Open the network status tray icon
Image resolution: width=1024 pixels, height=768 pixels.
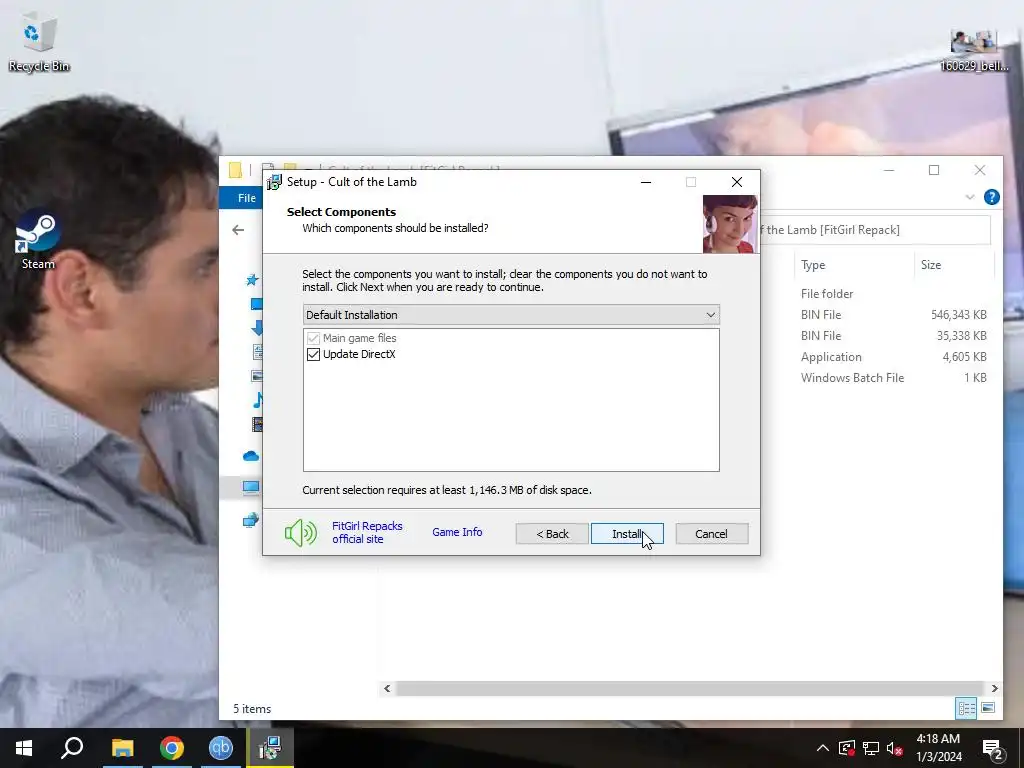871,748
